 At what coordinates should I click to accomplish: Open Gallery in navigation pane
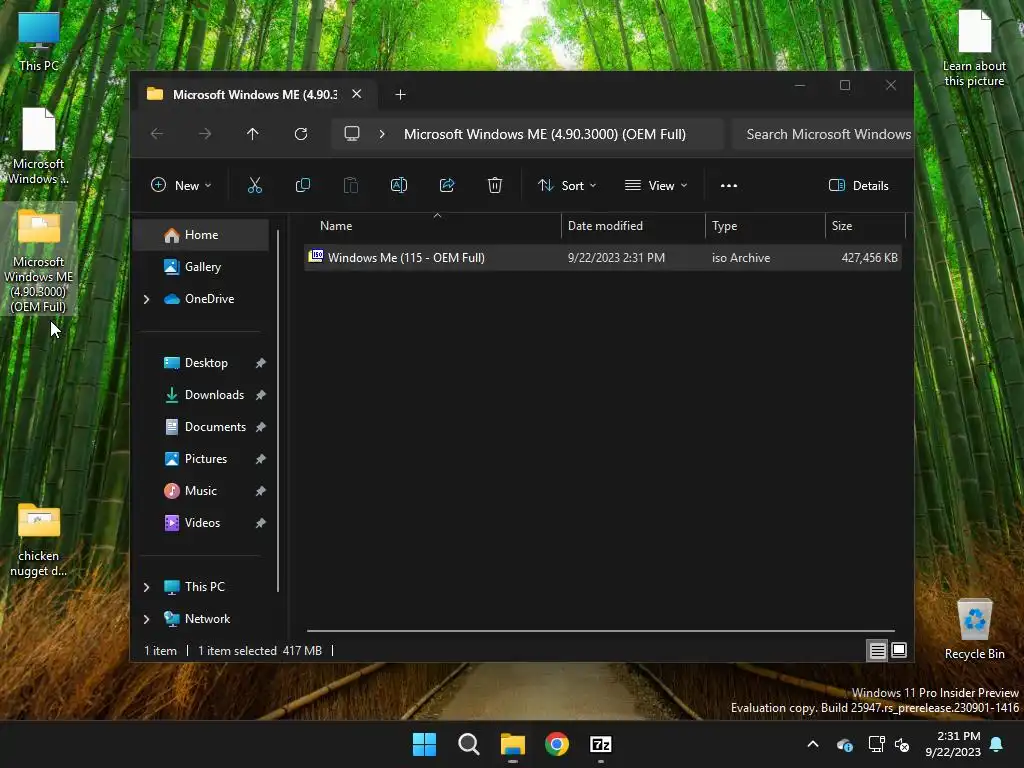pos(201,267)
